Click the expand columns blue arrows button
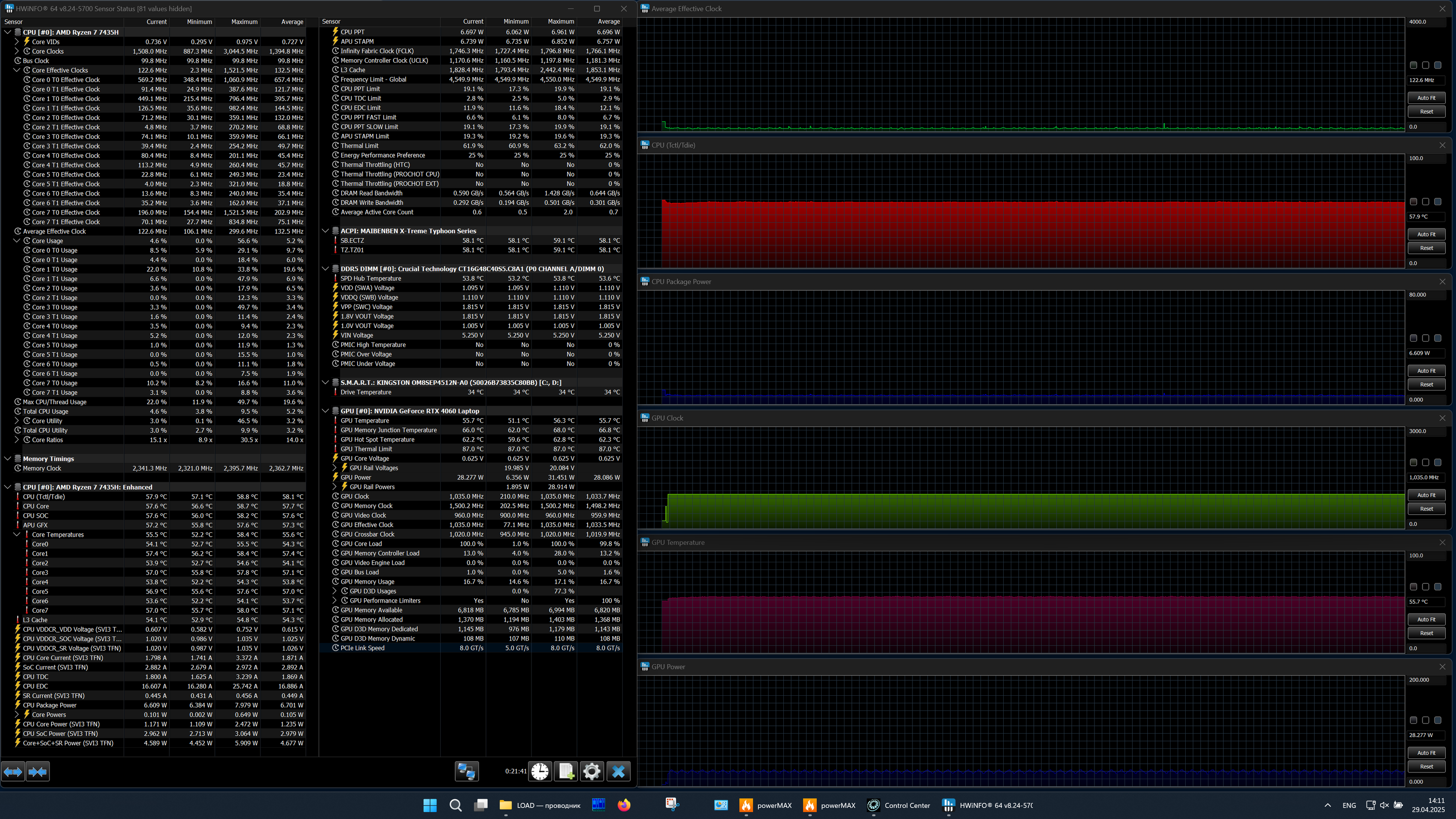 [x=13, y=771]
